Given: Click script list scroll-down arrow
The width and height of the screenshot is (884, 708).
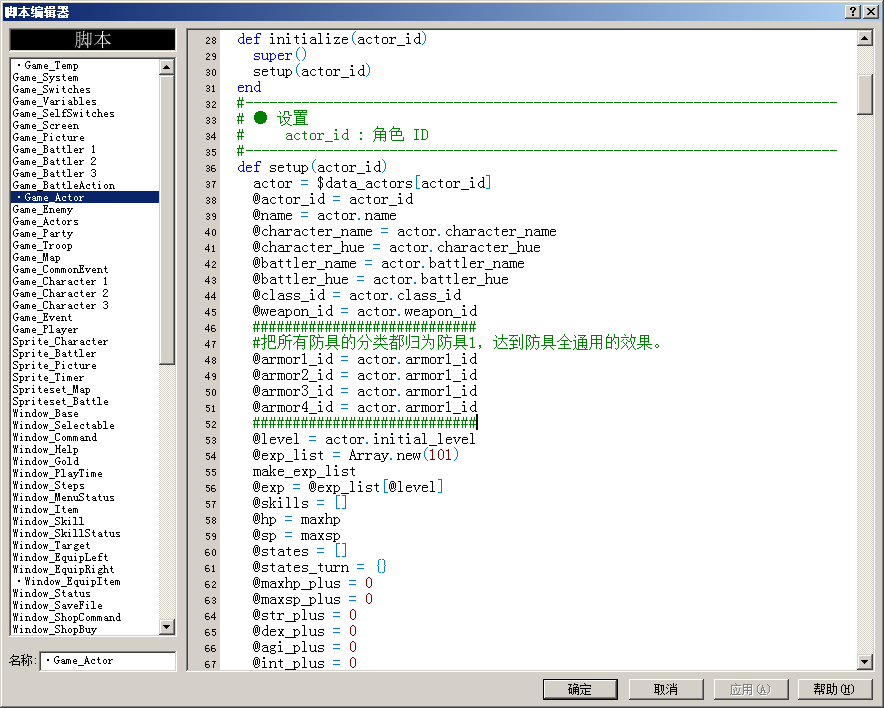Looking at the screenshot, I should point(167,626).
